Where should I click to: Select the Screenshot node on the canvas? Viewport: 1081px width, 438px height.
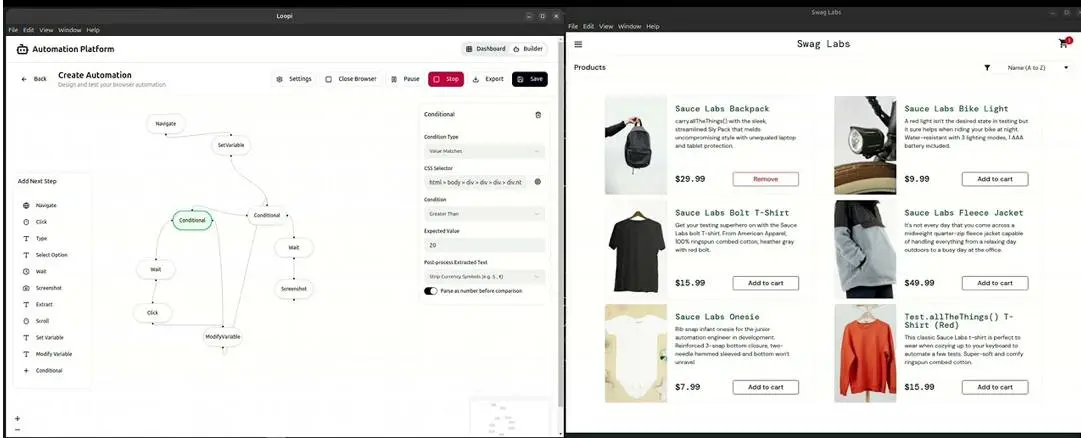pos(294,289)
